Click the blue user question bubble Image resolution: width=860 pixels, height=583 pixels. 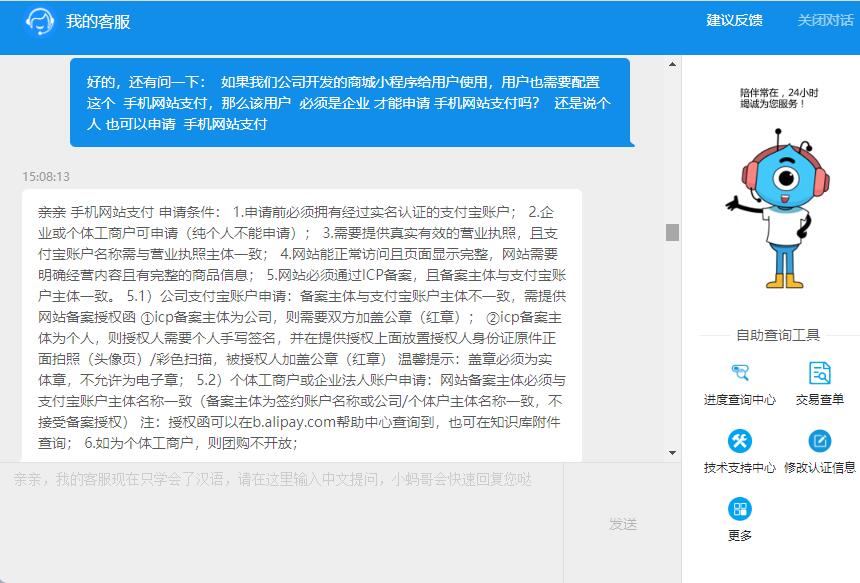click(x=352, y=103)
